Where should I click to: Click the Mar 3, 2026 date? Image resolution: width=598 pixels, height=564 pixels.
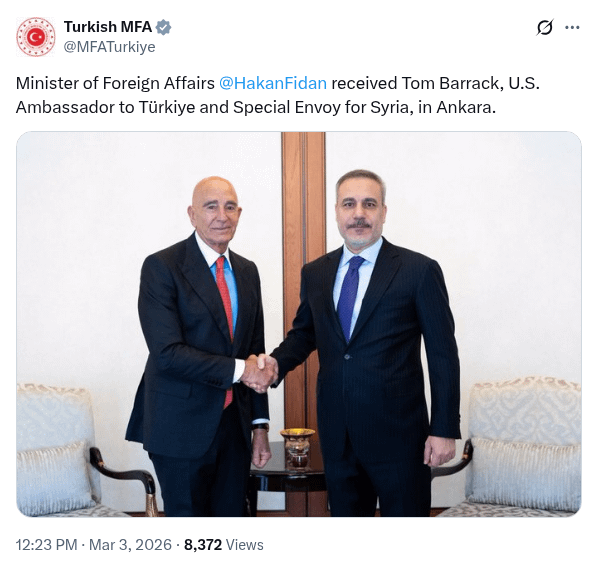click(130, 545)
